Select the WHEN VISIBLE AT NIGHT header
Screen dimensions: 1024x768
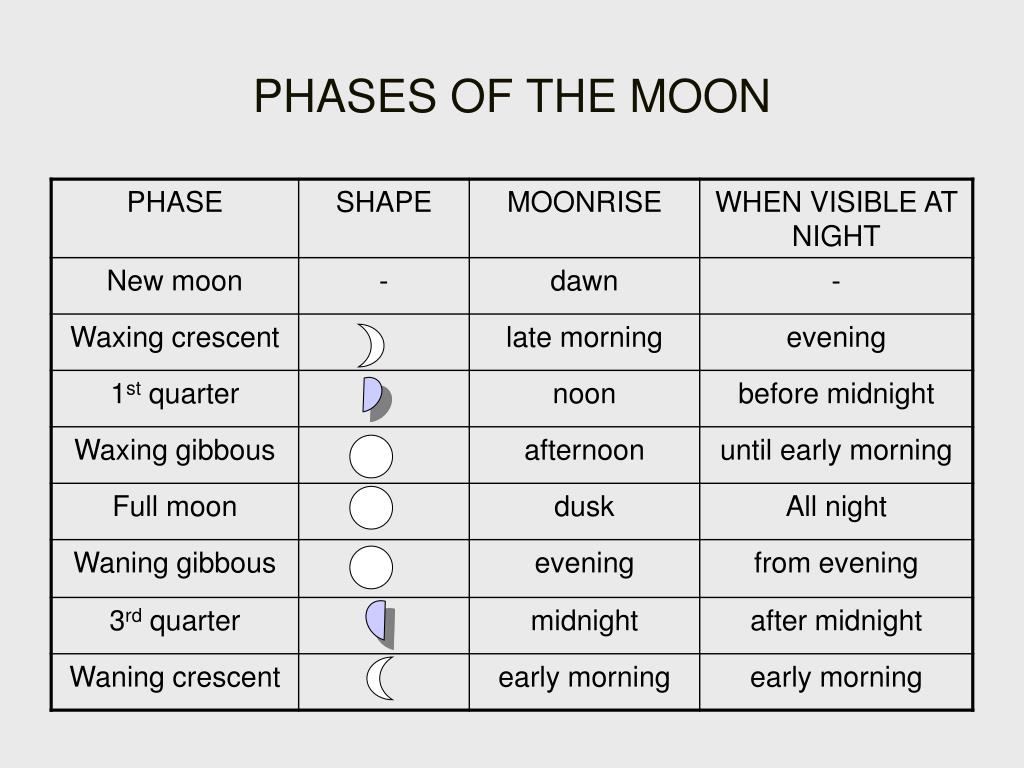(x=836, y=219)
